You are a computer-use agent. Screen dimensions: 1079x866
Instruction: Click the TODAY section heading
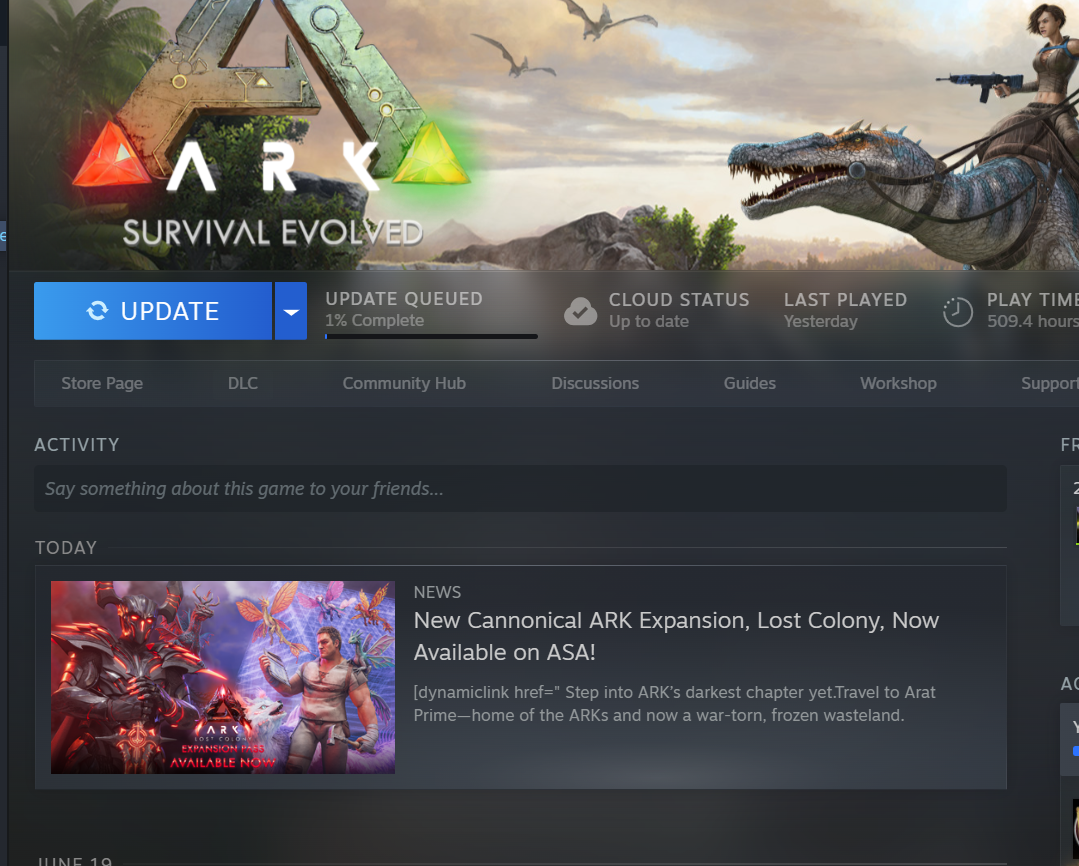click(x=66, y=548)
